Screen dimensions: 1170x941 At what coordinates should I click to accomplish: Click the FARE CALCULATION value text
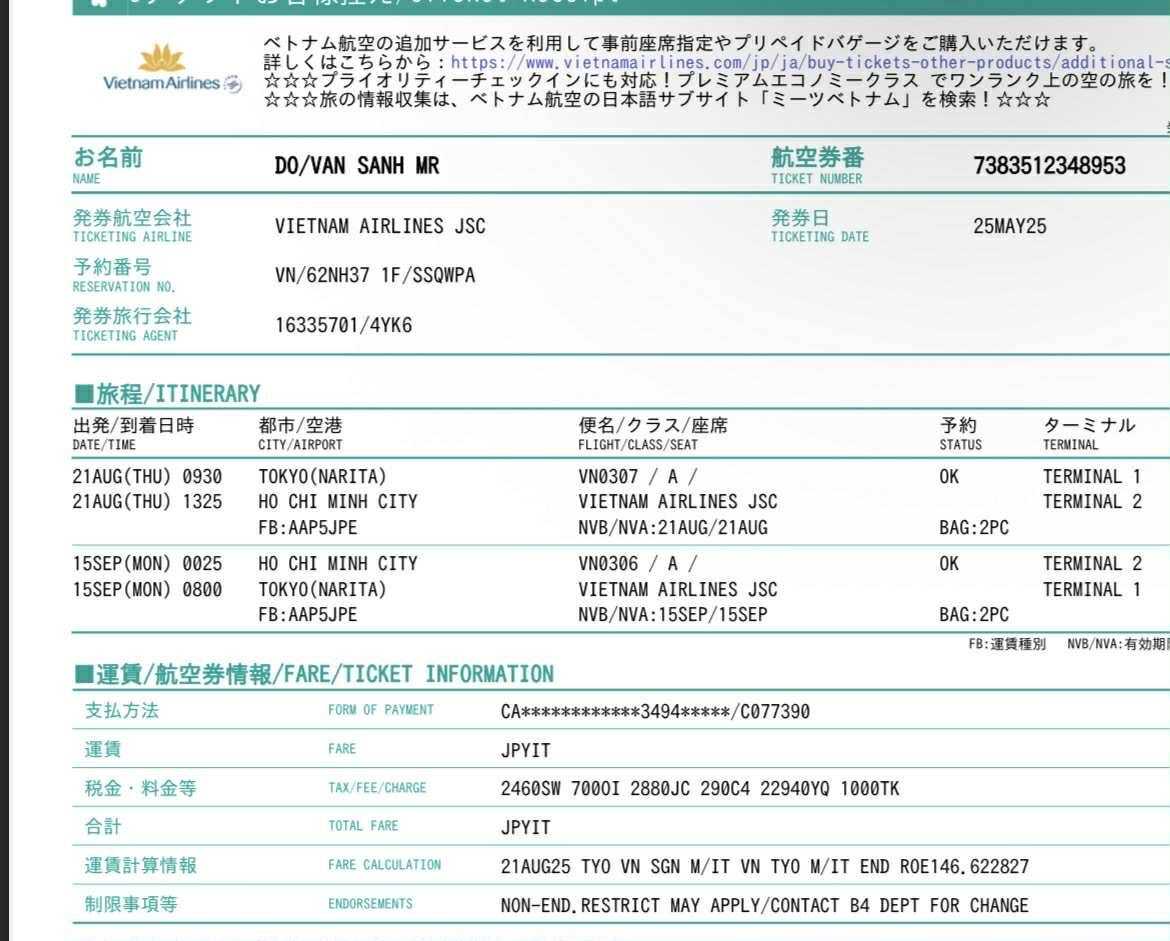pos(764,866)
